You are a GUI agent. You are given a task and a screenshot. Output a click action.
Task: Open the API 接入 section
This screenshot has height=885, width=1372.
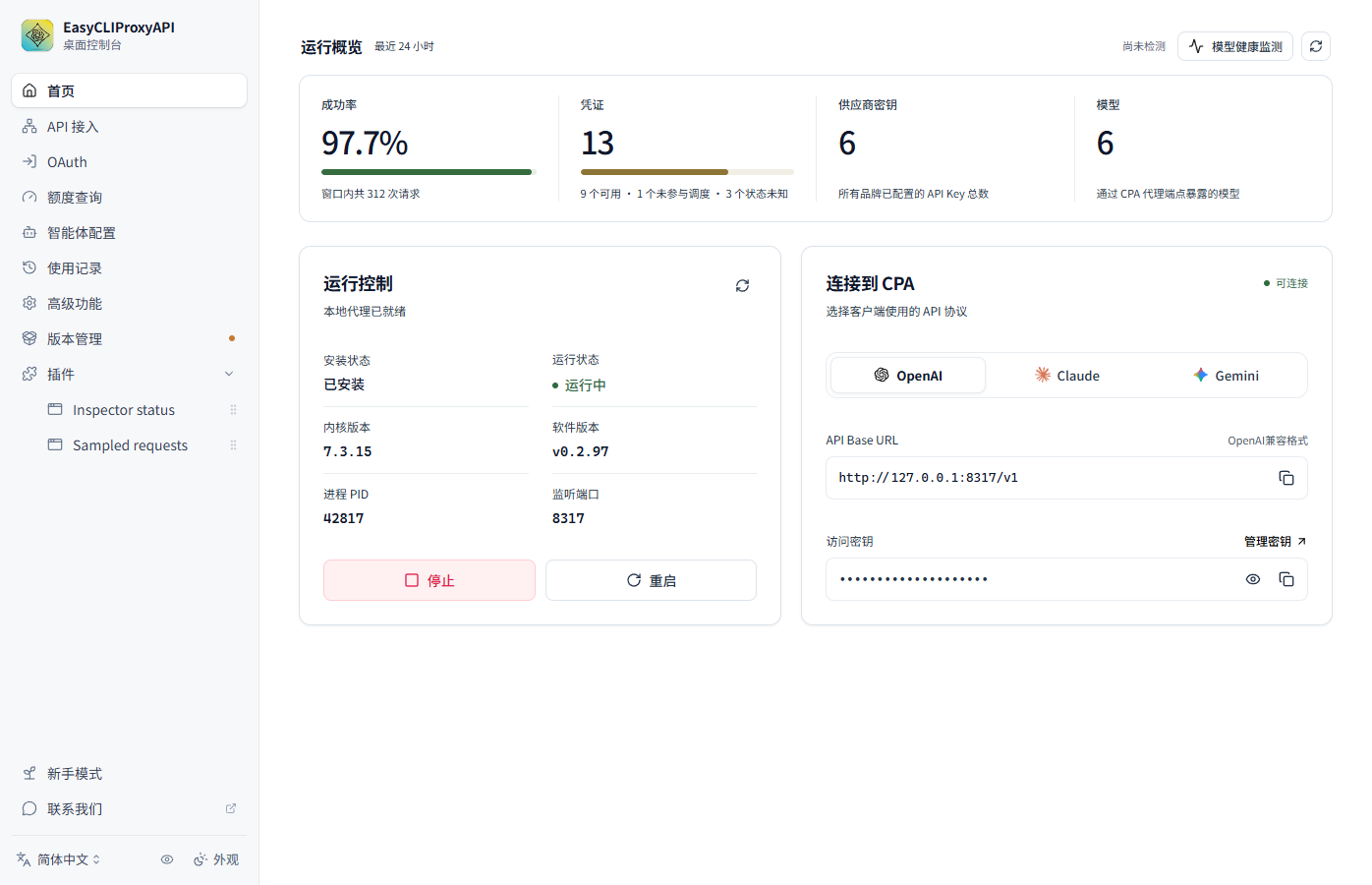tap(129, 126)
